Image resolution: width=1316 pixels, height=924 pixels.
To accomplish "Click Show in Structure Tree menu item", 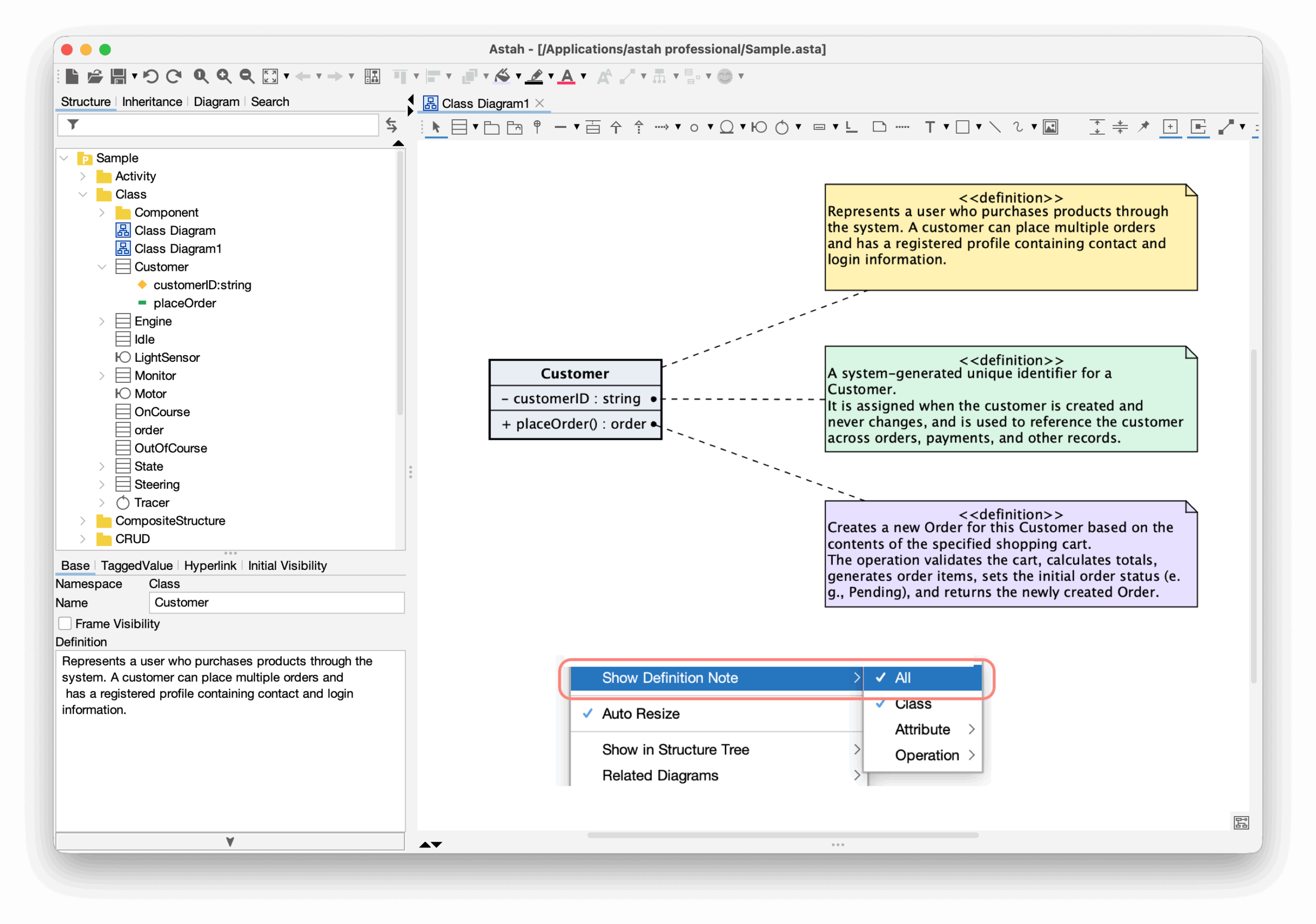I will tap(675, 749).
